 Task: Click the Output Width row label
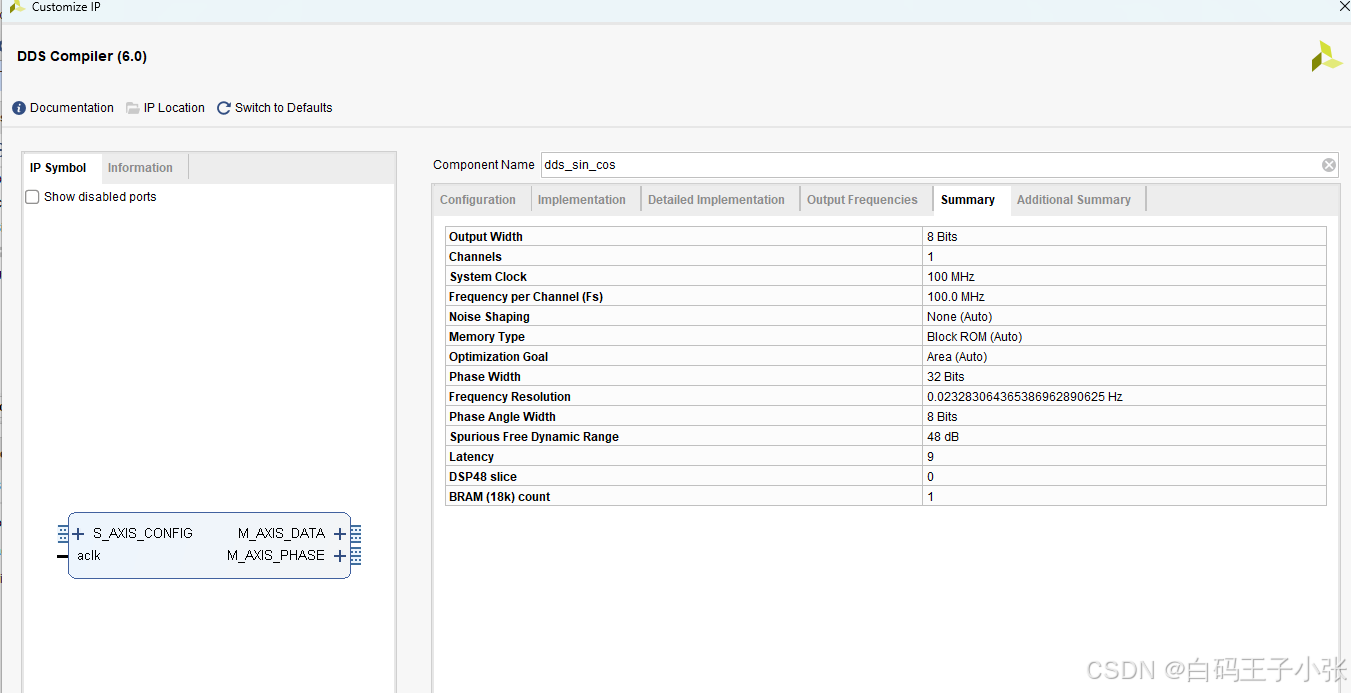point(486,237)
